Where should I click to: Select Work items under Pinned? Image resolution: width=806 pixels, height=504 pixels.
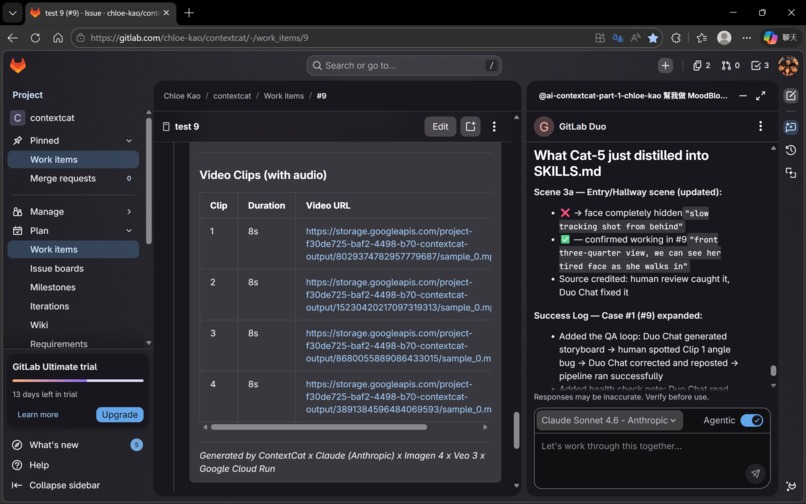click(73, 159)
